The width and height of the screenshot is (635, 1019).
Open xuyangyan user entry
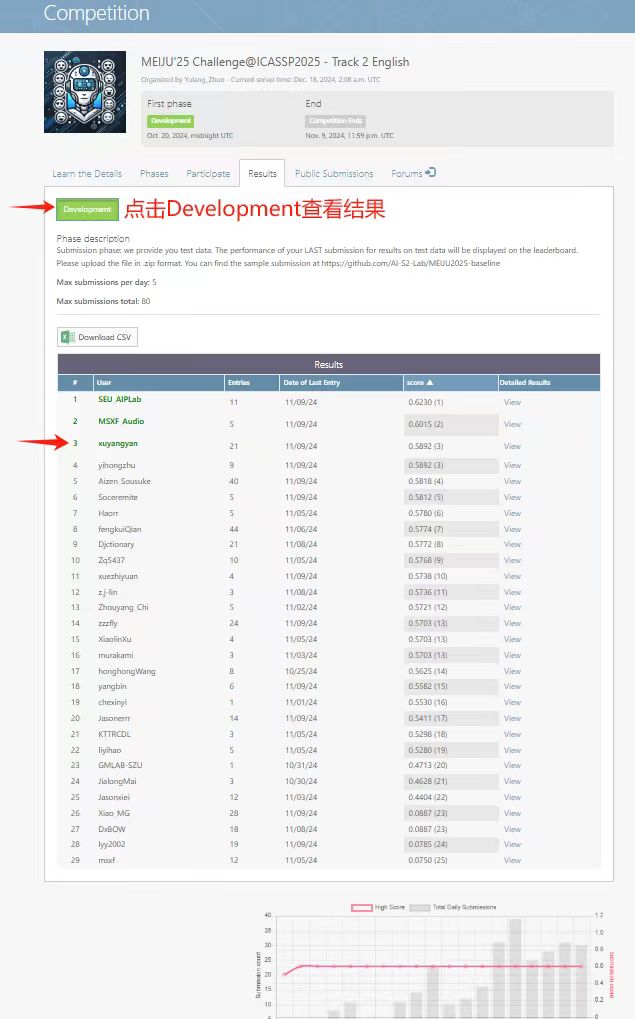pos(118,445)
